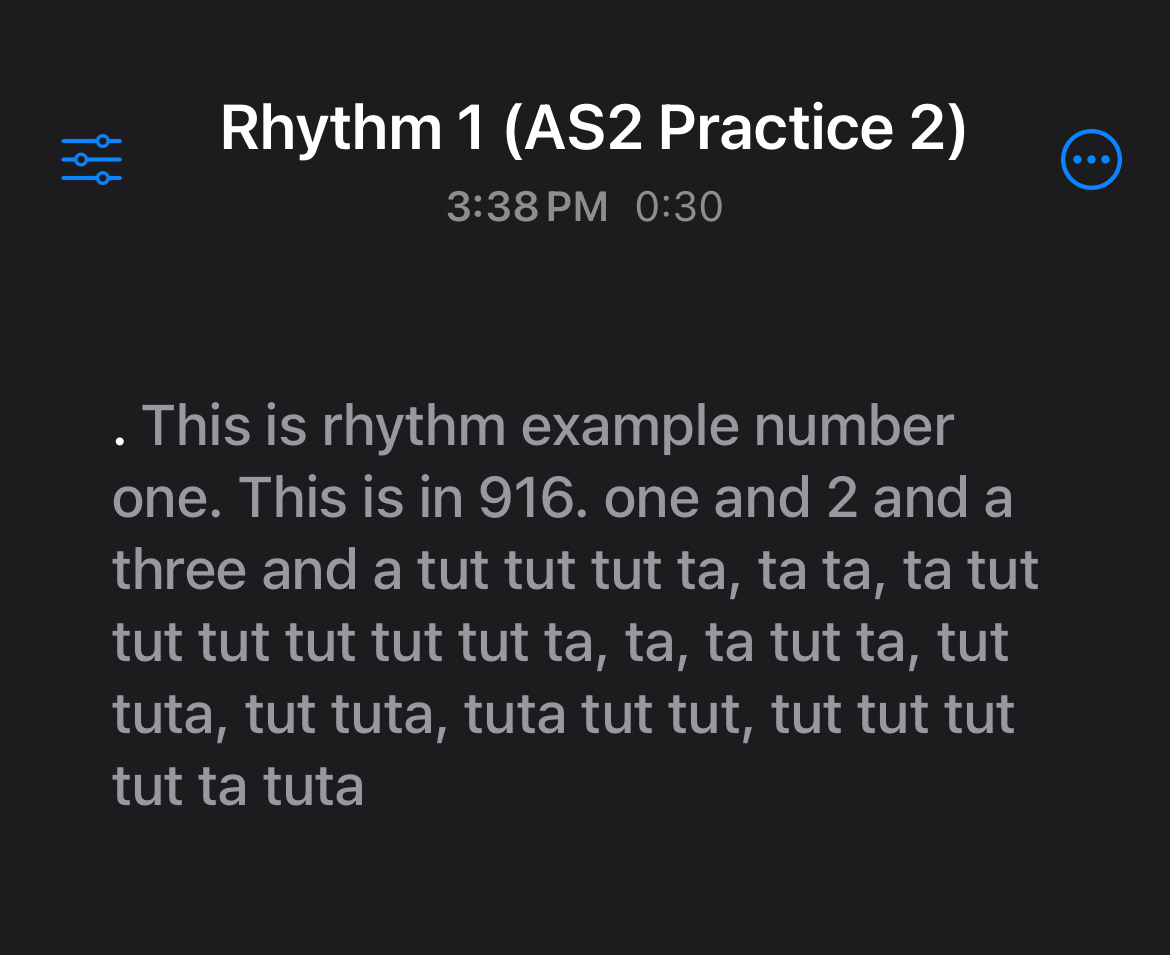Select the word "number" in the transcript
The height and width of the screenshot is (955, 1170).
click(853, 427)
